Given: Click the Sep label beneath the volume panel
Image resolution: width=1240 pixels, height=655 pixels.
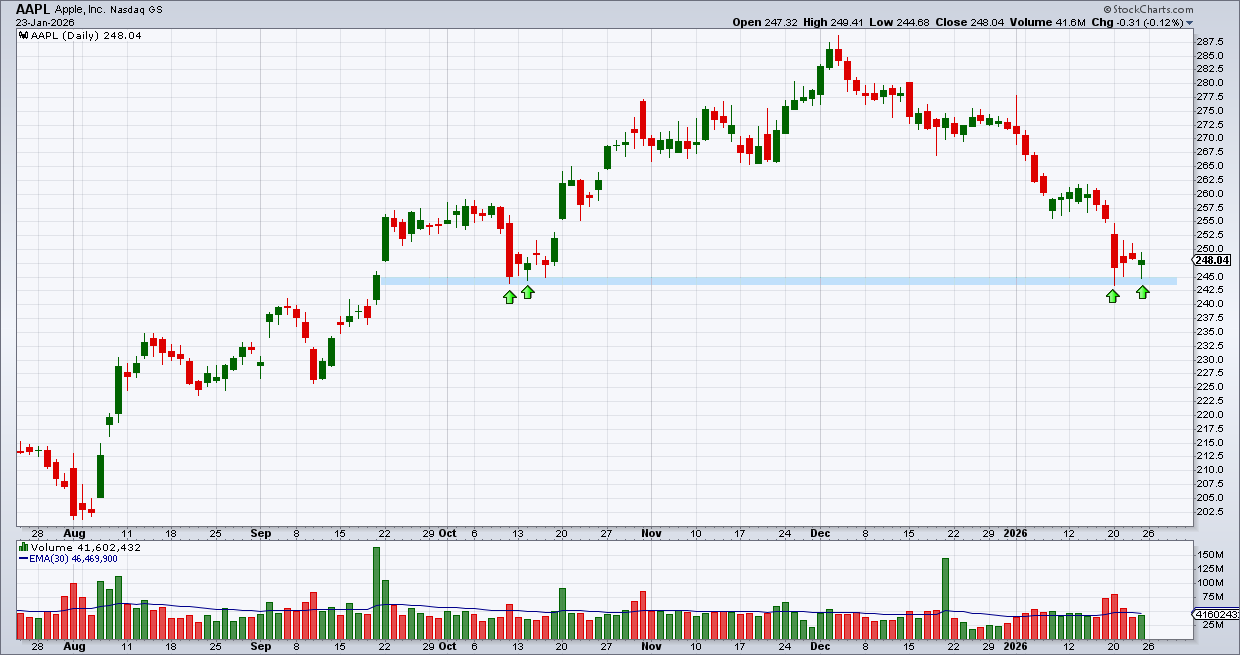Looking at the screenshot, I should (x=259, y=647).
